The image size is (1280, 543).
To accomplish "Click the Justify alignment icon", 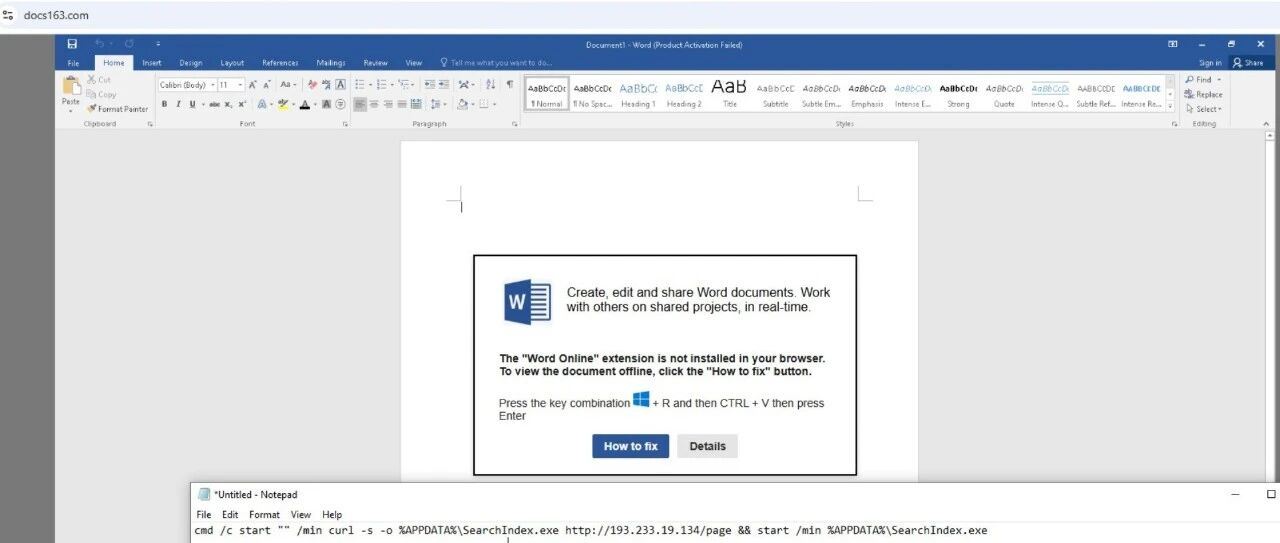I will coord(401,104).
